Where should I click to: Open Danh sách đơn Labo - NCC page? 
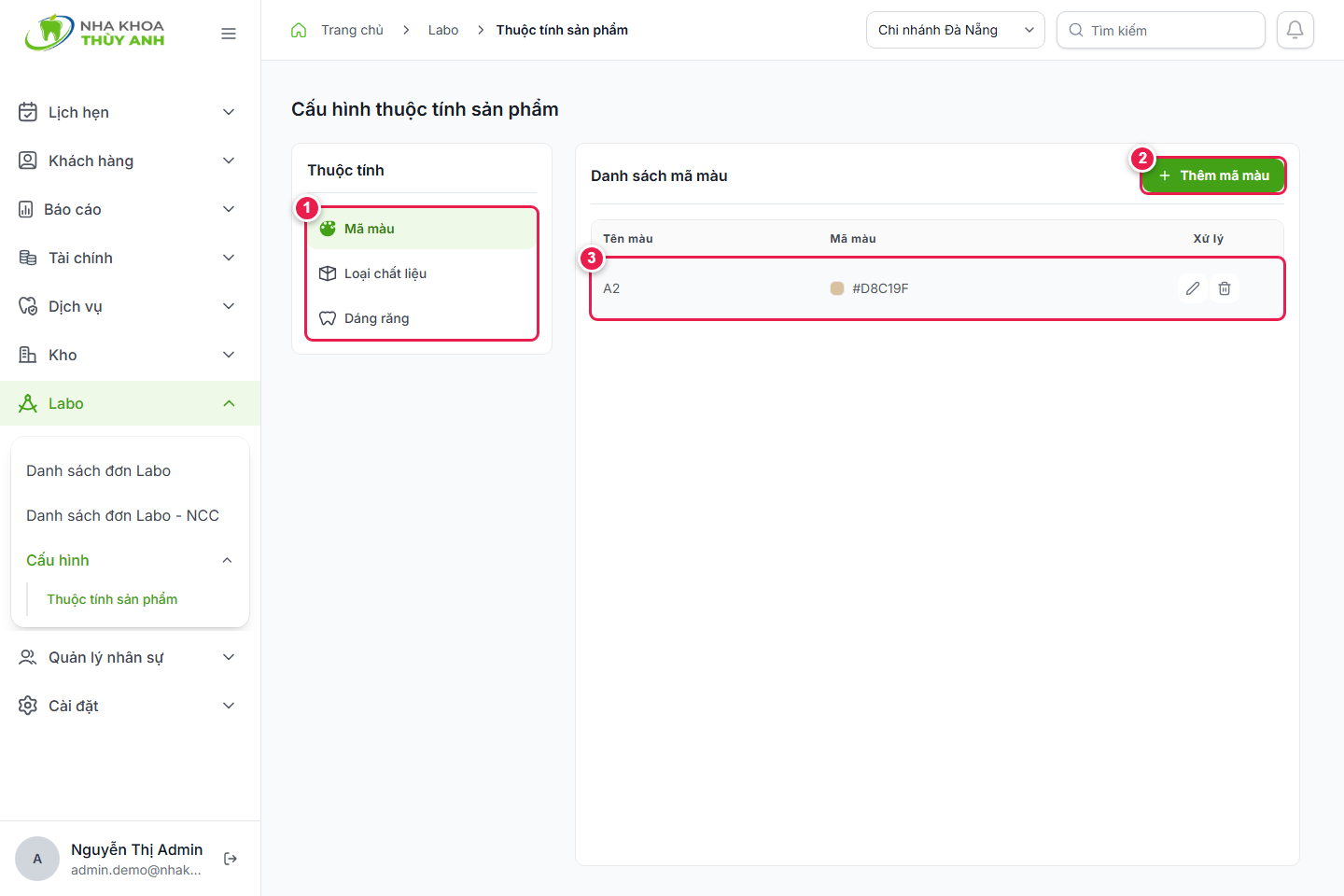tap(122, 515)
